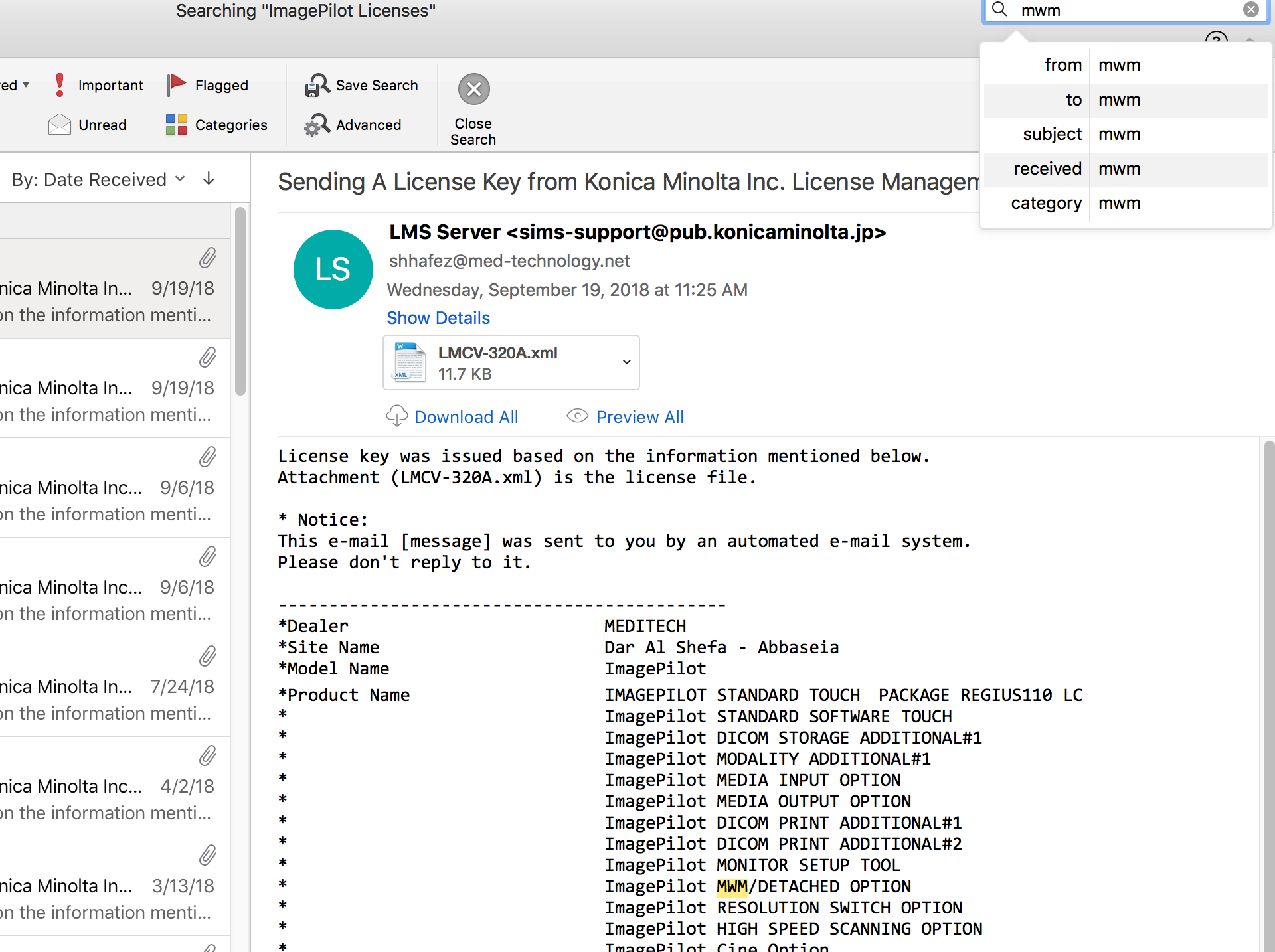The height and width of the screenshot is (952, 1275).
Task: Reverse sort order with arrow
Action: click(209, 179)
